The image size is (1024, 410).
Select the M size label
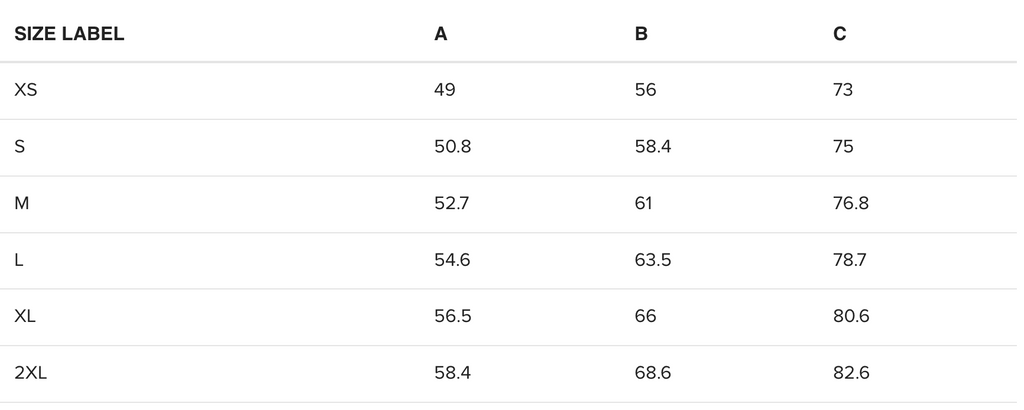22,204
